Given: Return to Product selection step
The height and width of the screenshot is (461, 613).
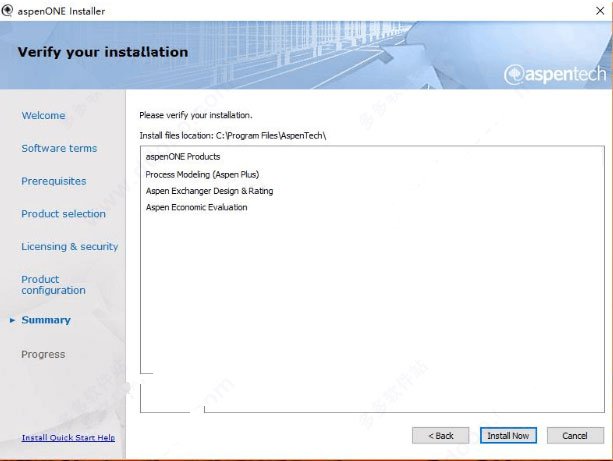Looking at the screenshot, I should click(63, 214).
